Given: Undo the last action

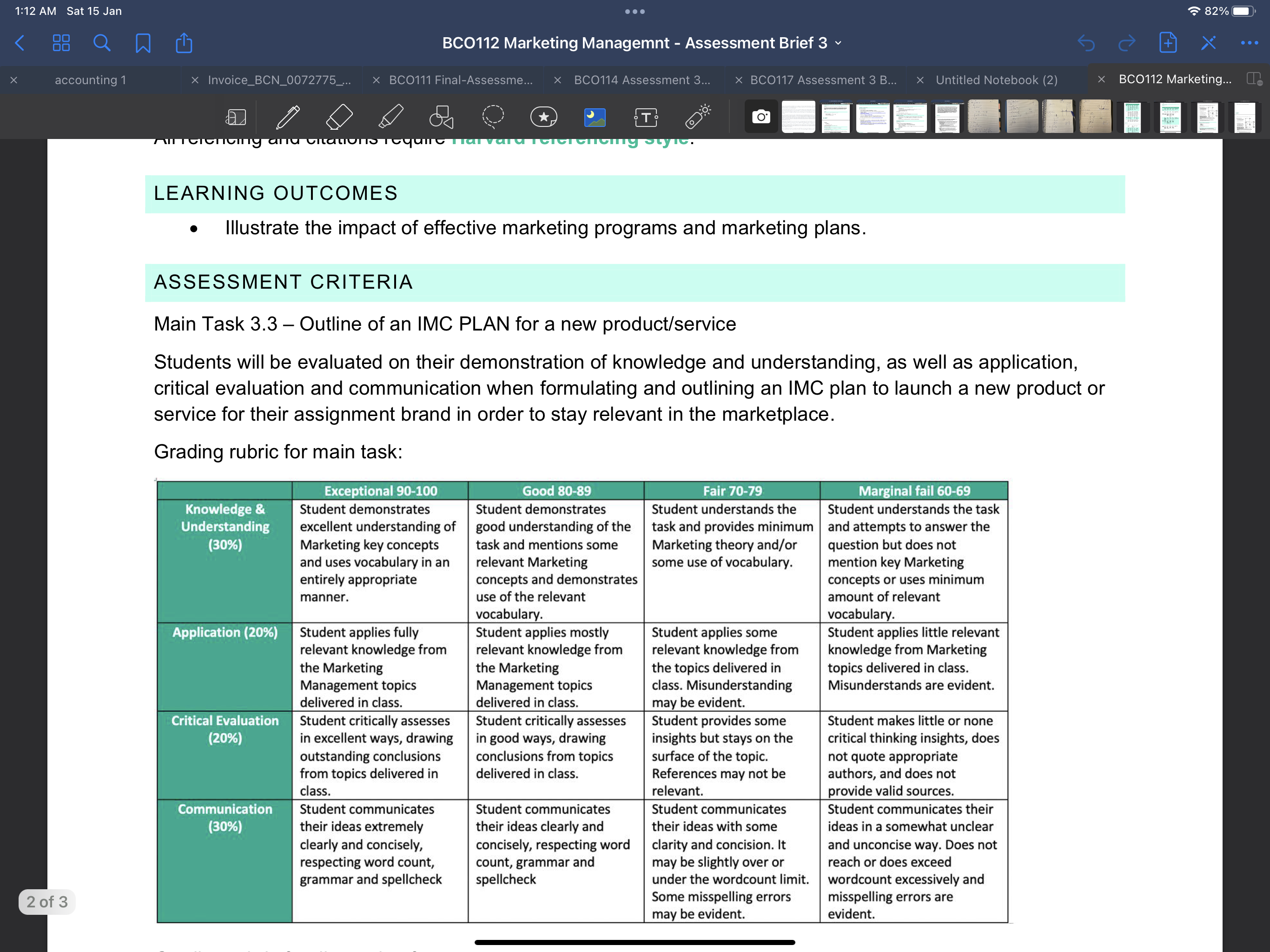Looking at the screenshot, I should click(1086, 43).
